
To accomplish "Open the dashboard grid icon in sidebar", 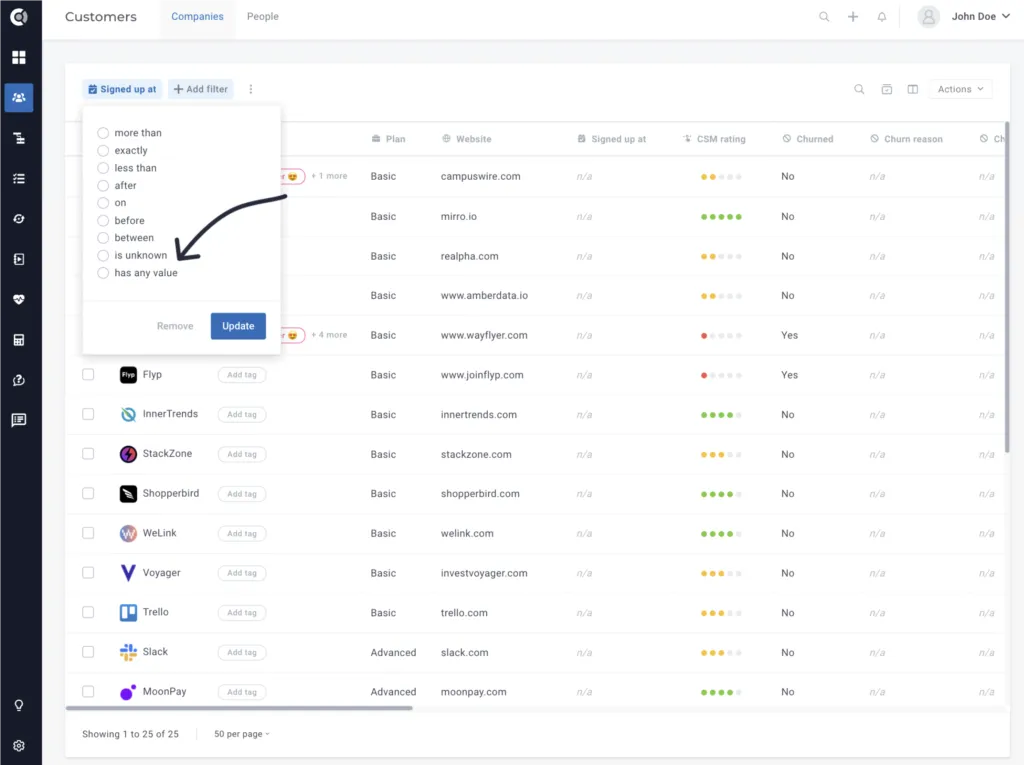I will [x=19, y=57].
